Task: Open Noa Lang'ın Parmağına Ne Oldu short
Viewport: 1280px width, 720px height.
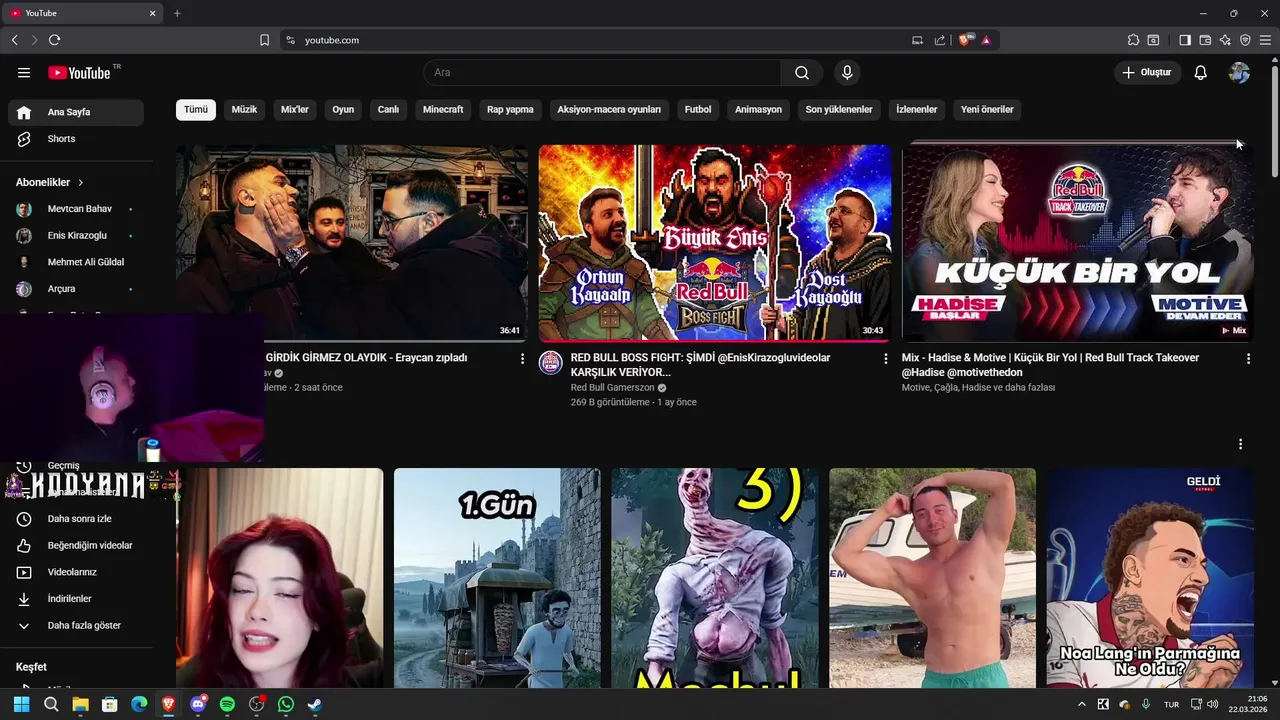Action: pos(1150,578)
